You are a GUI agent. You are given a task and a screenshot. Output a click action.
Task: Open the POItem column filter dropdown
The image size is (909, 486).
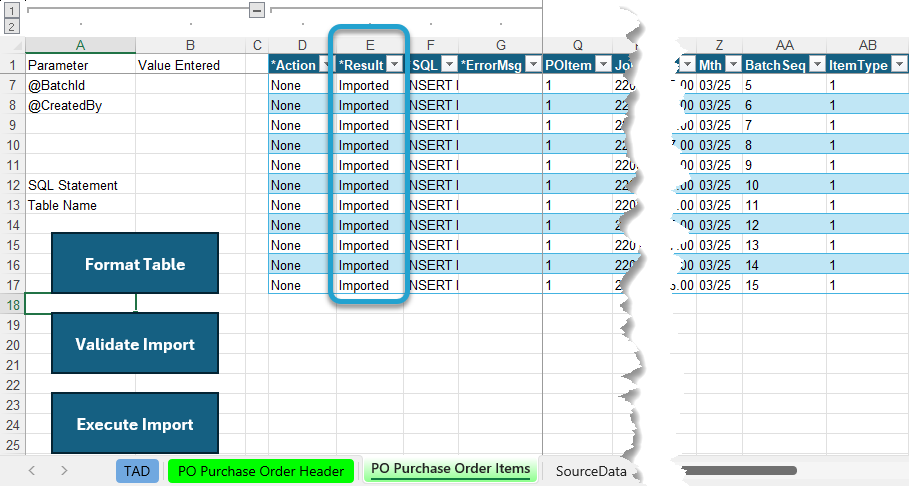tap(603, 64)
